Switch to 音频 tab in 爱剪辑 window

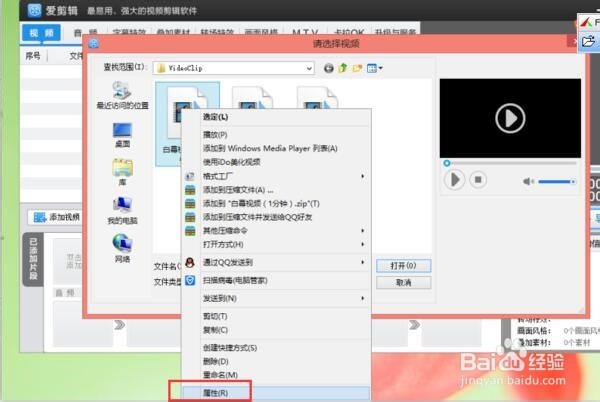pyautogui.click(x=86, y=32)
